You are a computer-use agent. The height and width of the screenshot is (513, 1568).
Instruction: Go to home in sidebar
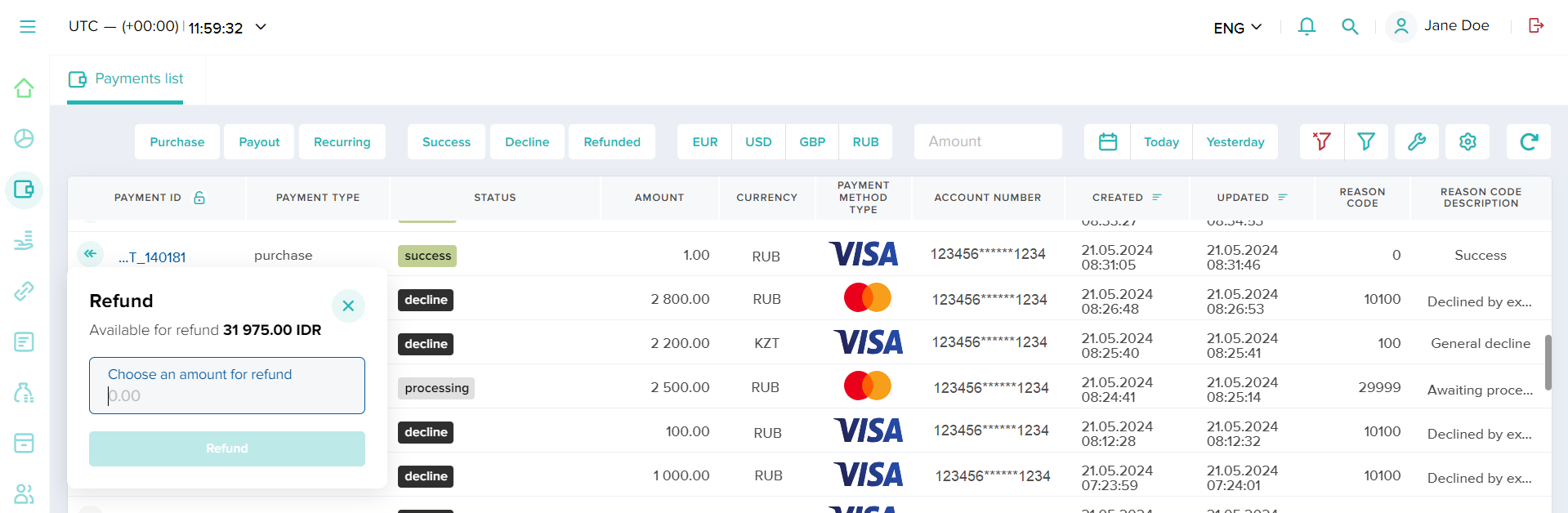tap(25, 88)
